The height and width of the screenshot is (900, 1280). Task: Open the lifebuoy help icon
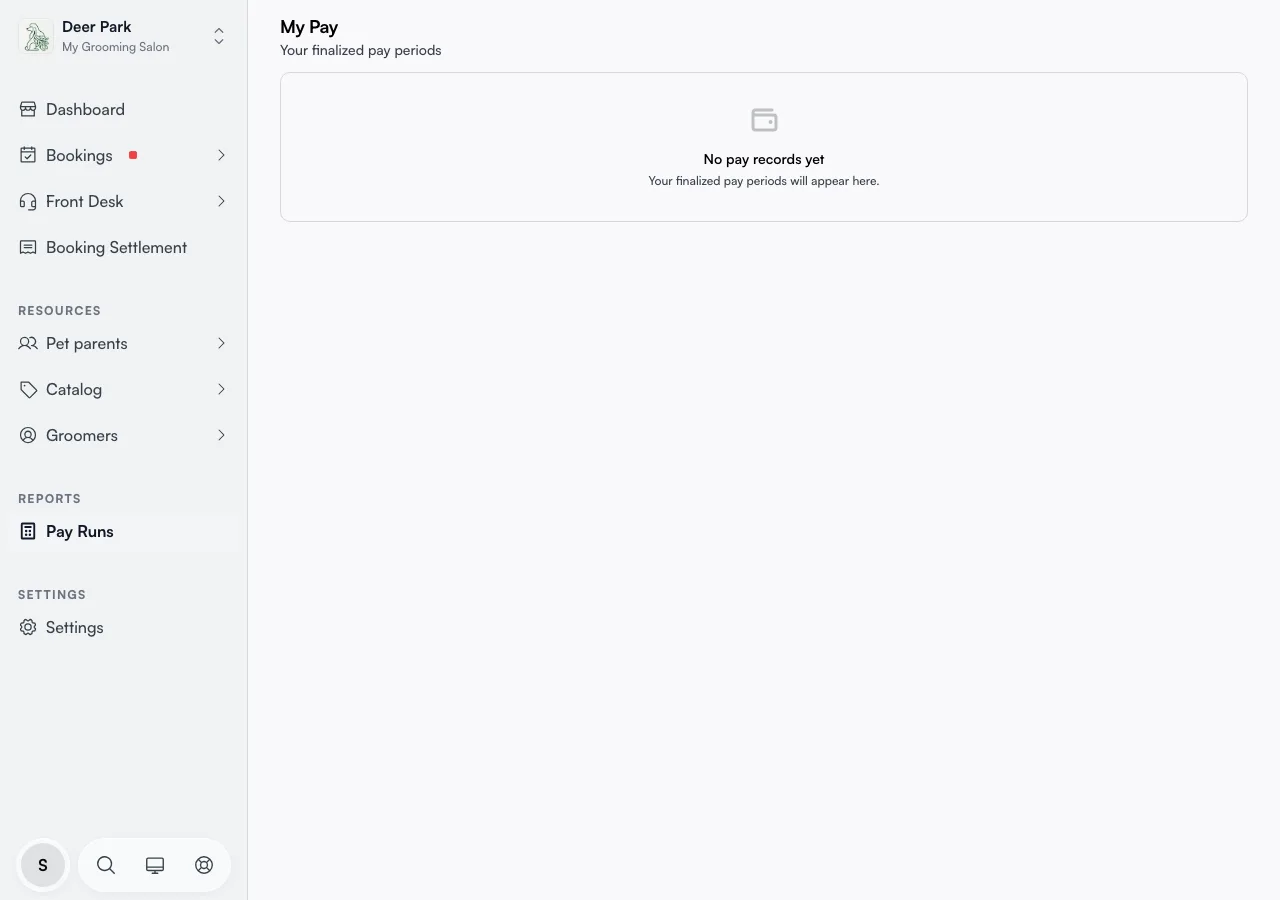coord(204,865)
